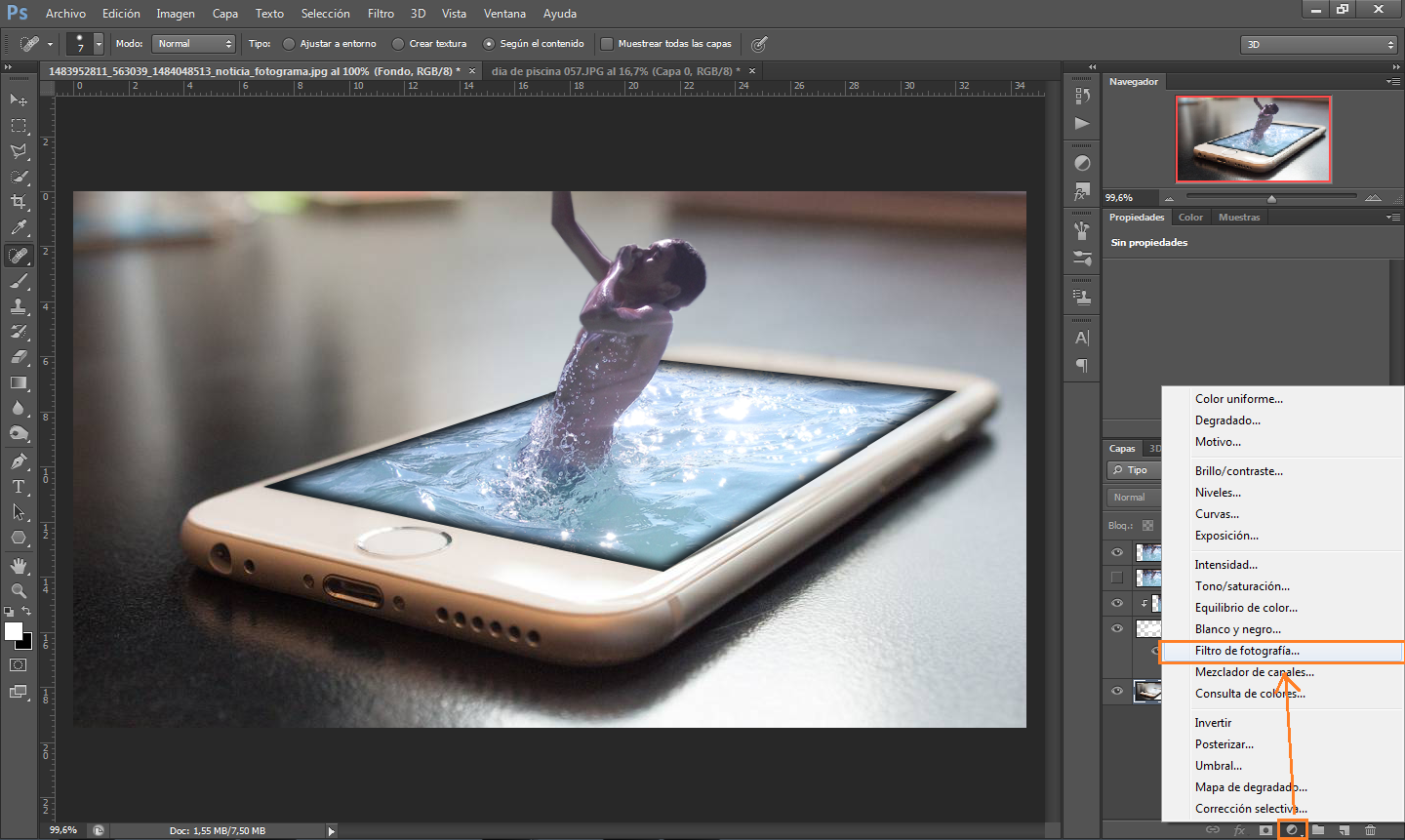Open the Brush Presets panel icon
Screen dimensions: 1405x840
point(1082,259)
